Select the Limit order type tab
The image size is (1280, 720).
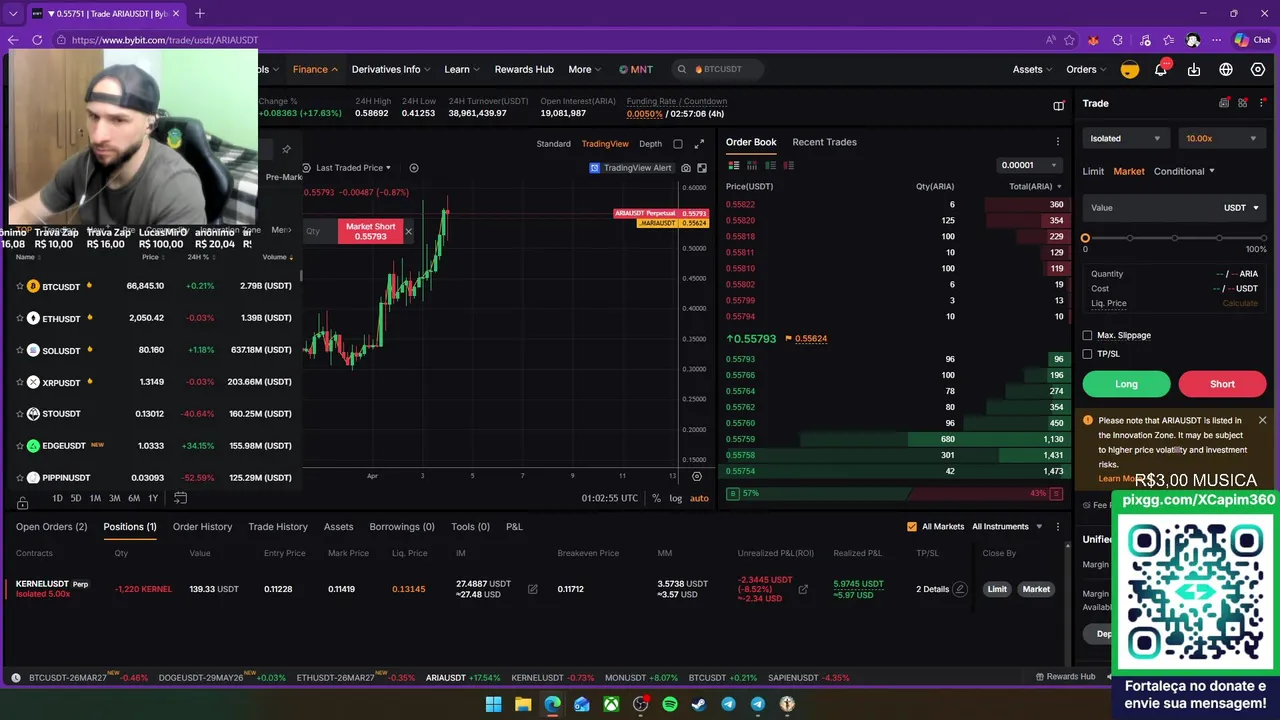point(1093,171)
